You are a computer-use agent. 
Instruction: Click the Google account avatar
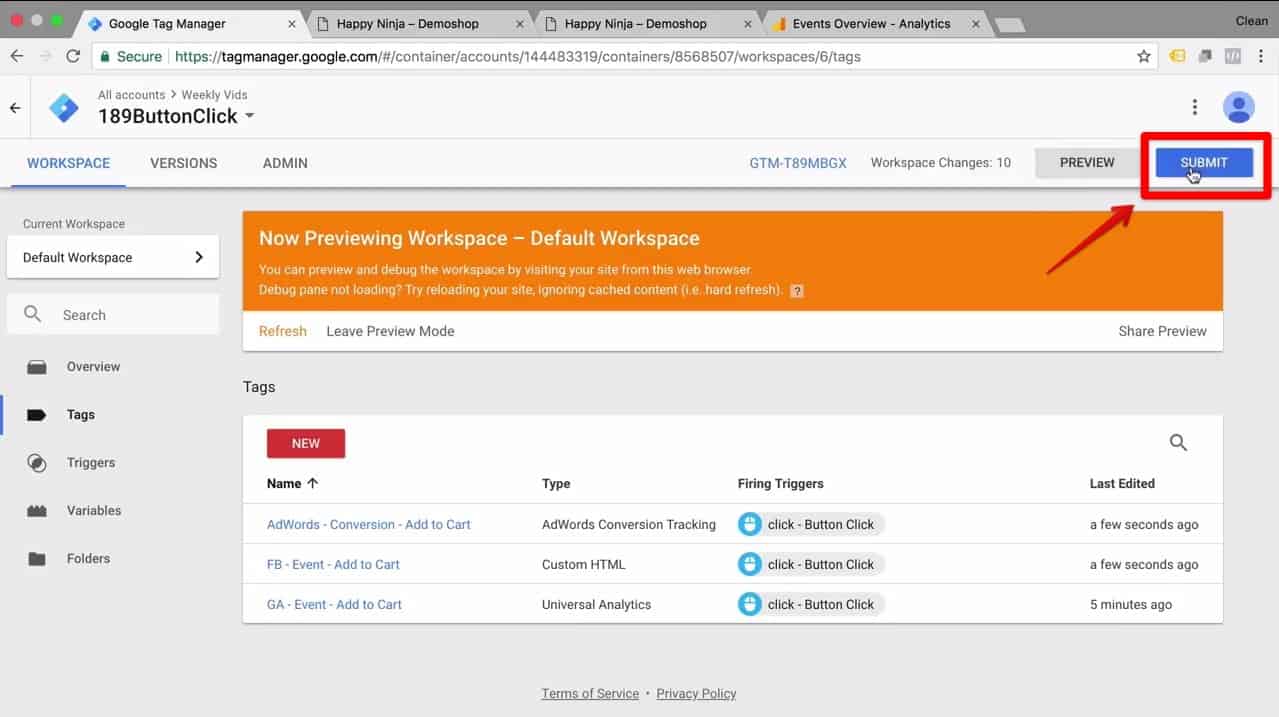click(1238, 106)
